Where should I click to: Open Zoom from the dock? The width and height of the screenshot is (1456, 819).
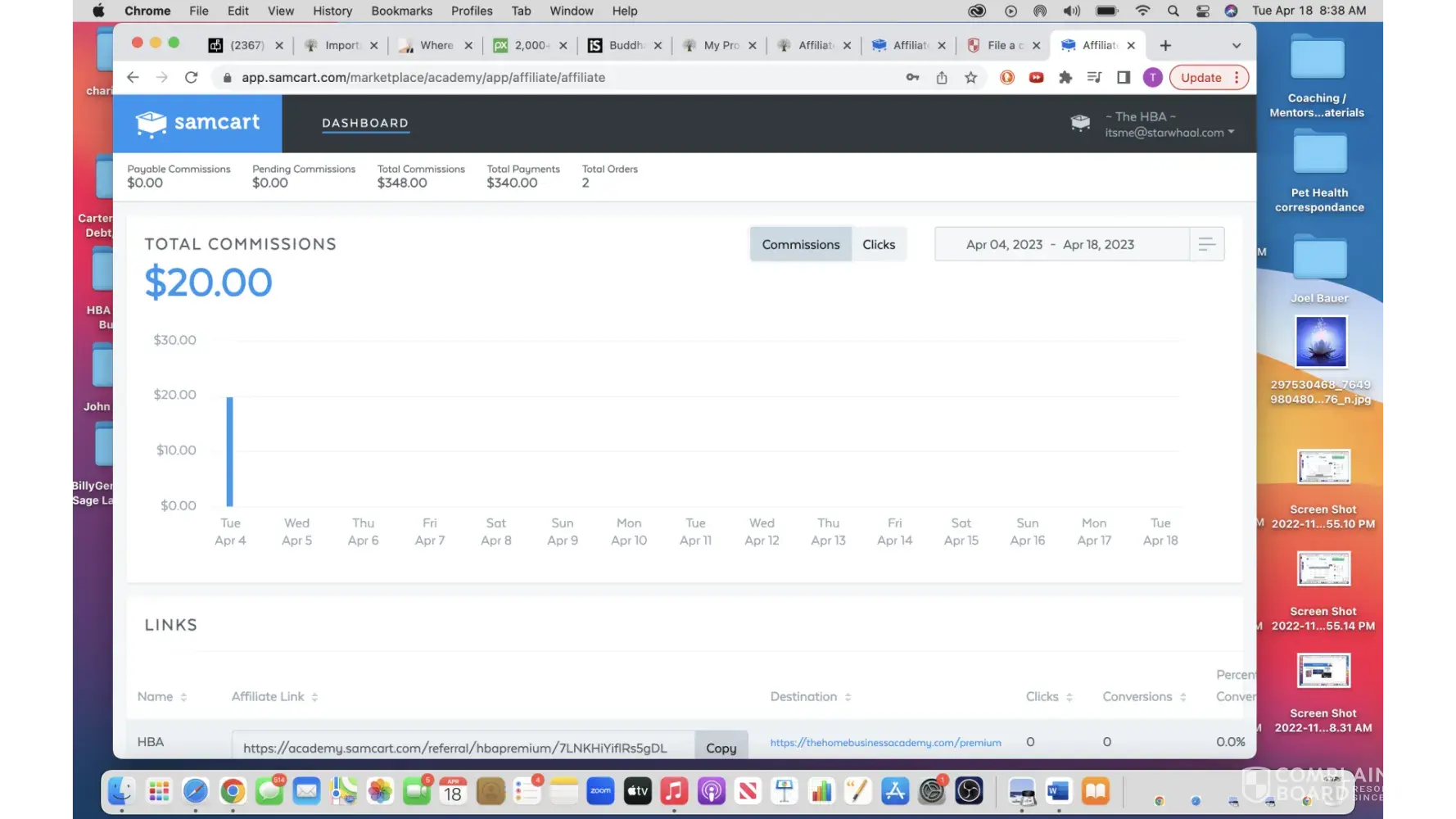600,791
